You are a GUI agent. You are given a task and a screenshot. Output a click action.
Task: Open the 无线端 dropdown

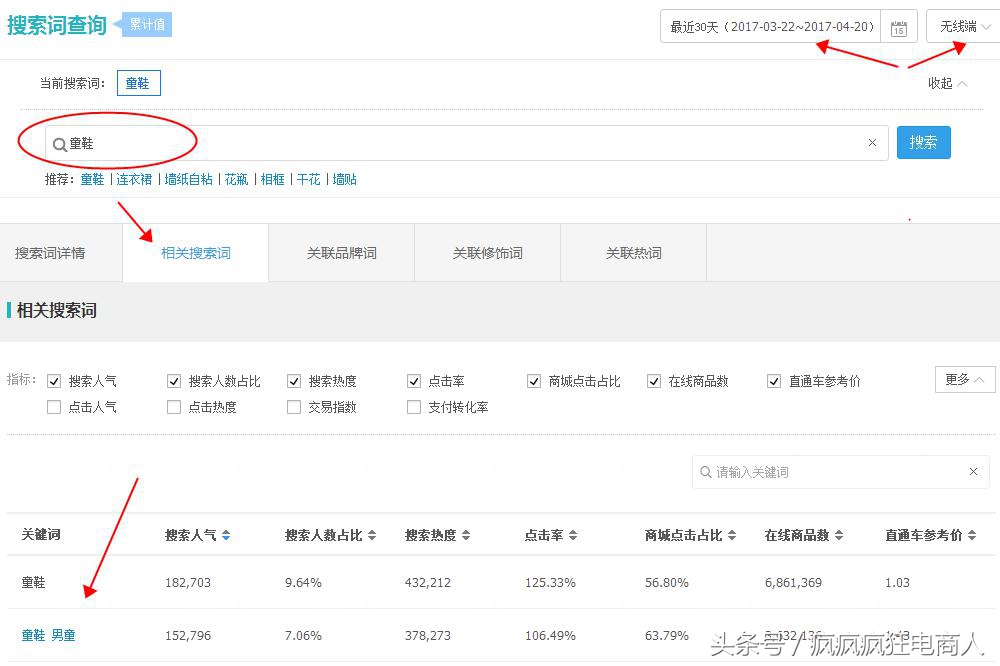[961, 26]
